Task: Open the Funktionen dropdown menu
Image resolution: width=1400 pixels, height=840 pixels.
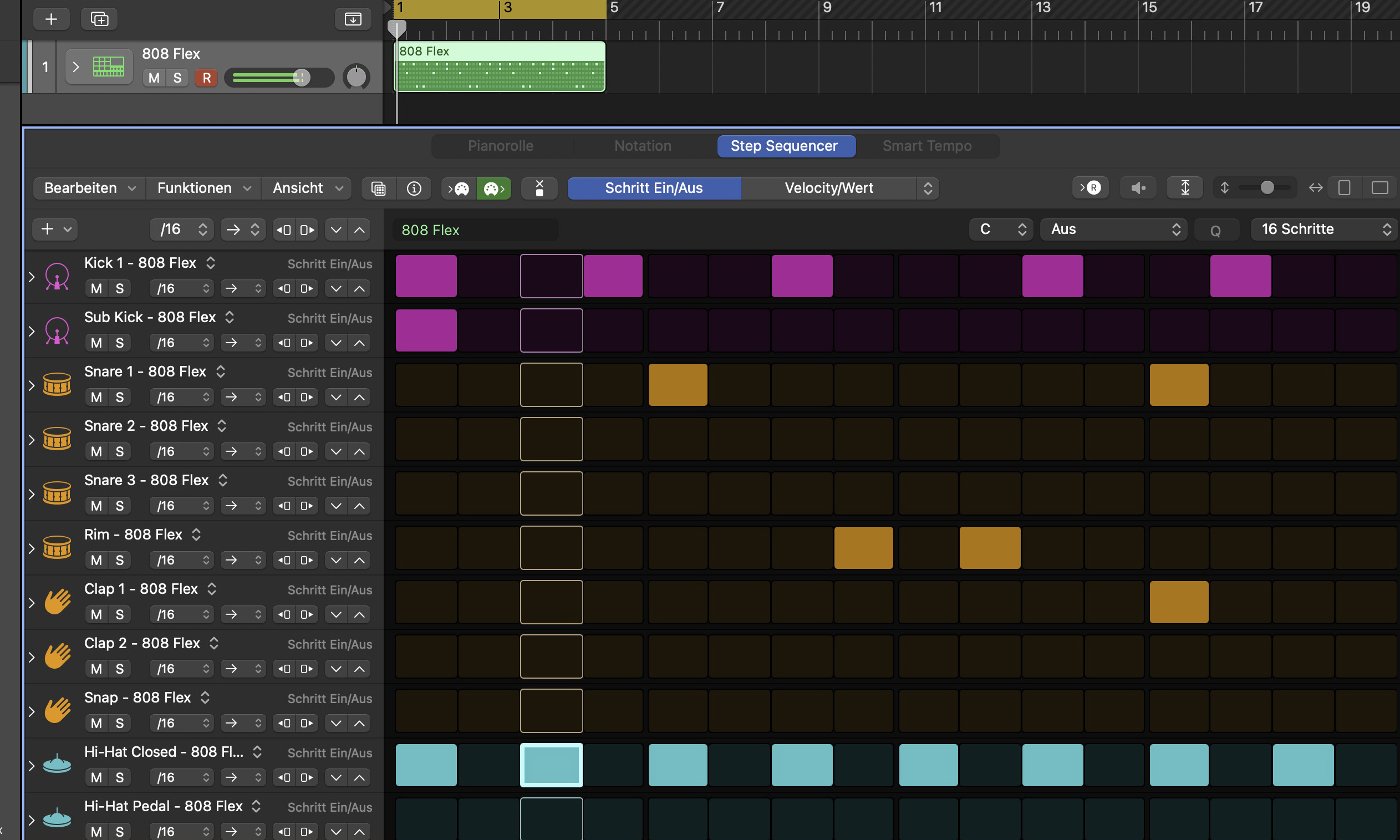Action: 200,188
